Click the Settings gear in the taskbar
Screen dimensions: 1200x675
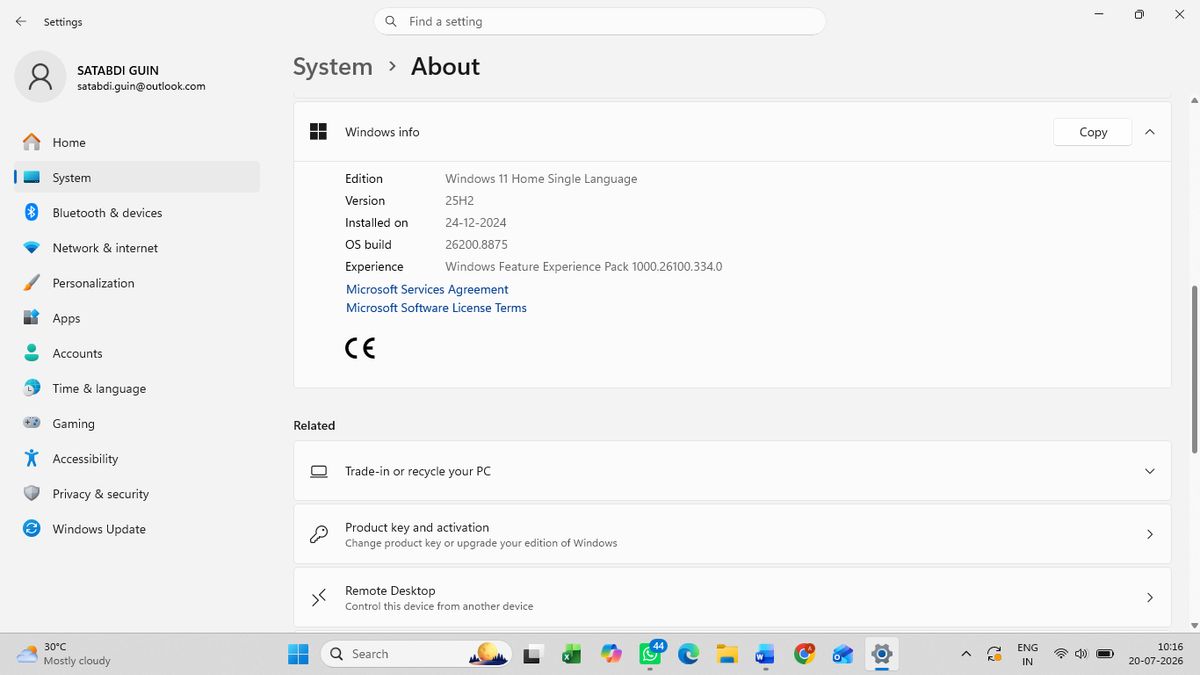pos(881,654)
